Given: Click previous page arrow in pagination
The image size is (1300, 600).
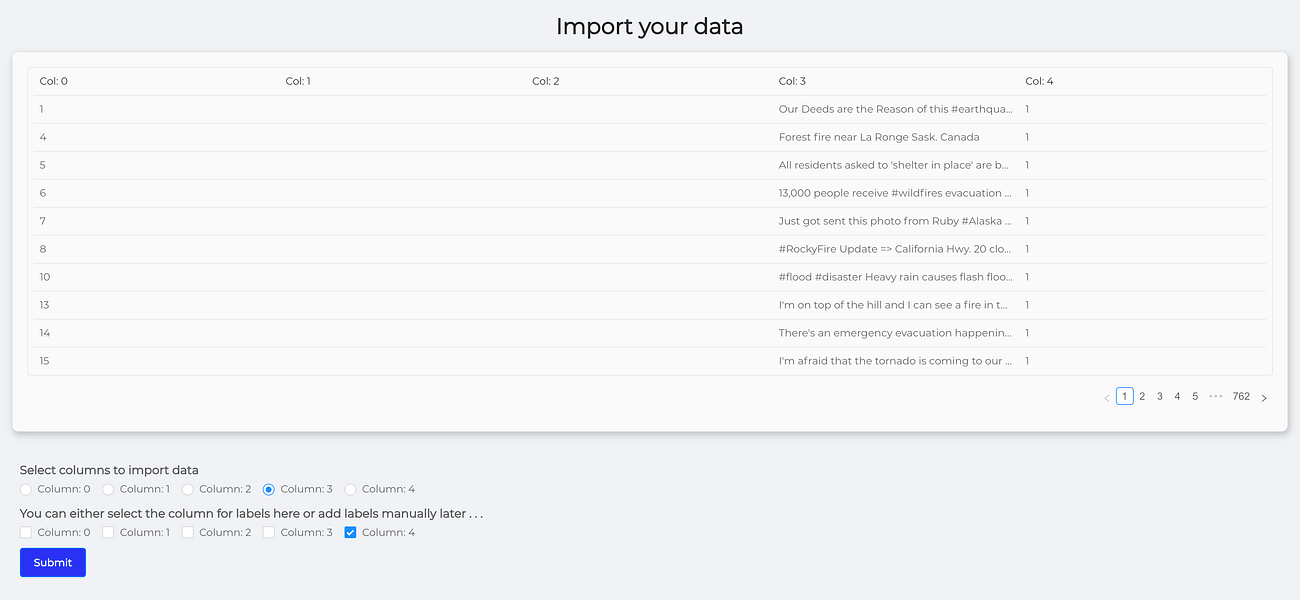Looking at the screenshot, I should click(1106, 397).
